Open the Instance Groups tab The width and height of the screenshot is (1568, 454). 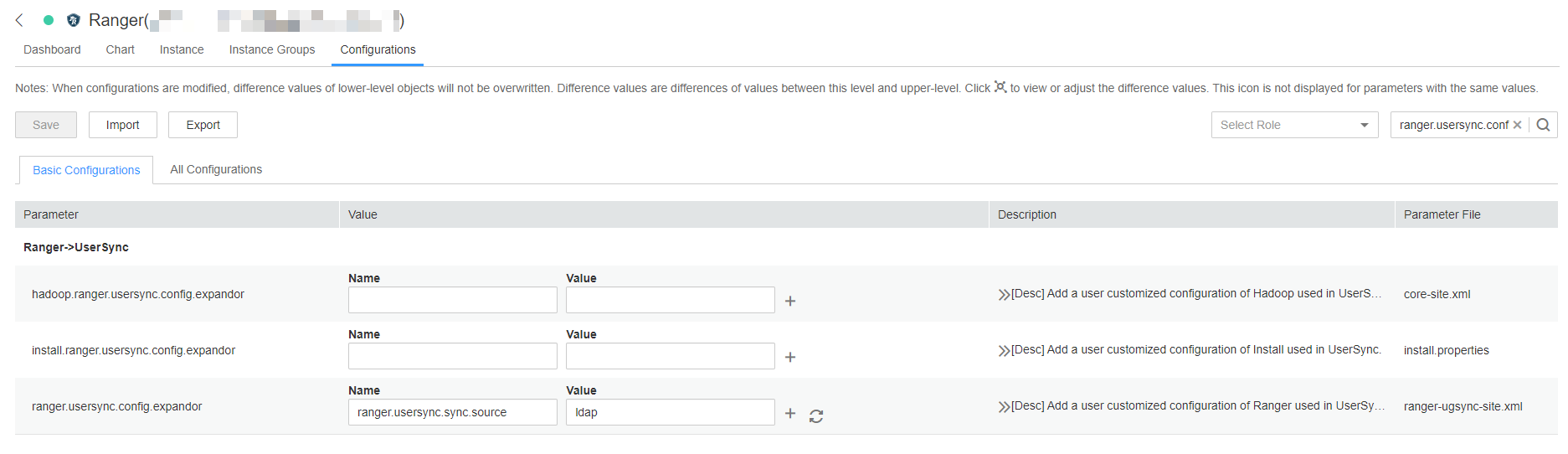[x=272, y=49]
